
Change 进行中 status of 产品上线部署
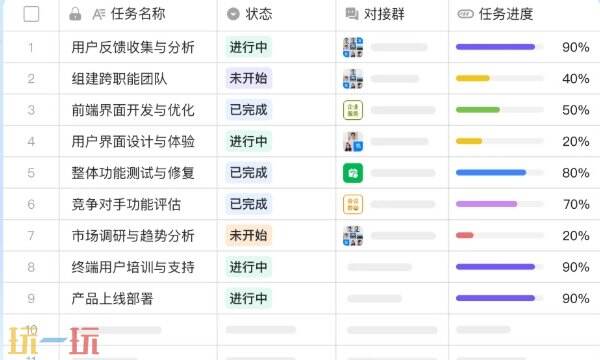[248, 298]
